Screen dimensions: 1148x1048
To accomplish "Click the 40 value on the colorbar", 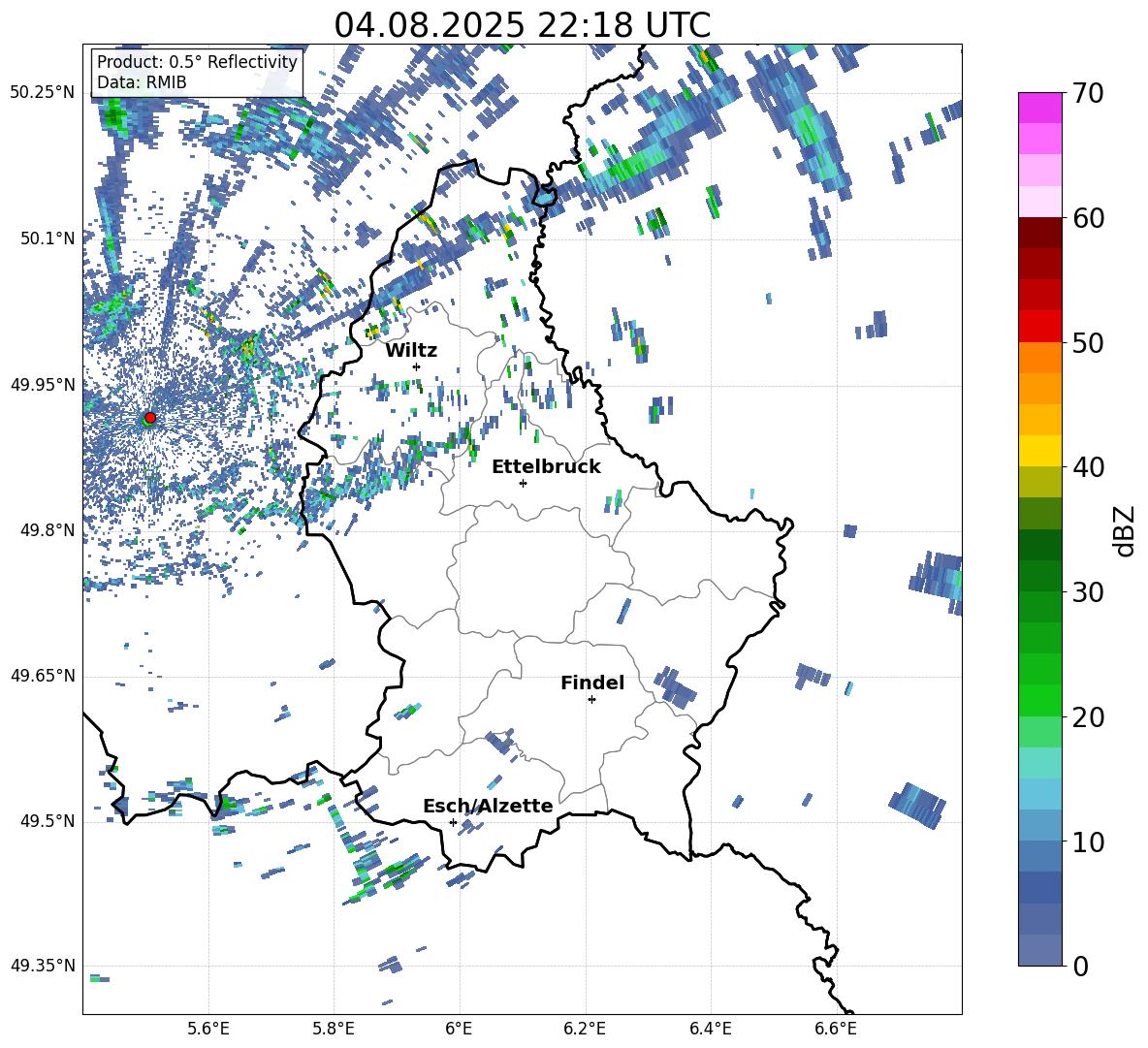I will (1088, 467).
